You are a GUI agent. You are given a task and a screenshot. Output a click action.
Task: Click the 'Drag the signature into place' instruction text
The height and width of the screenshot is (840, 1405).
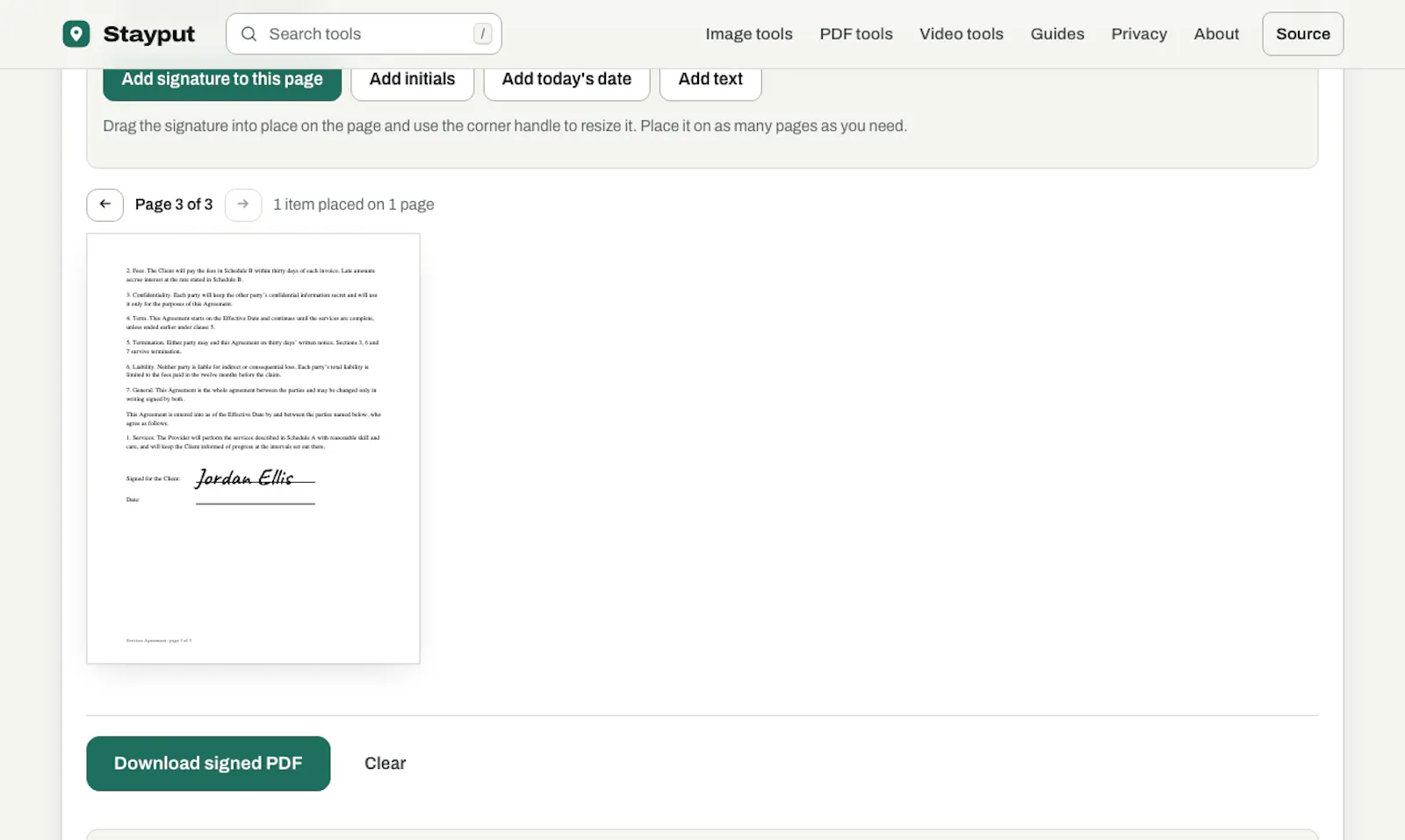(505, 126)
